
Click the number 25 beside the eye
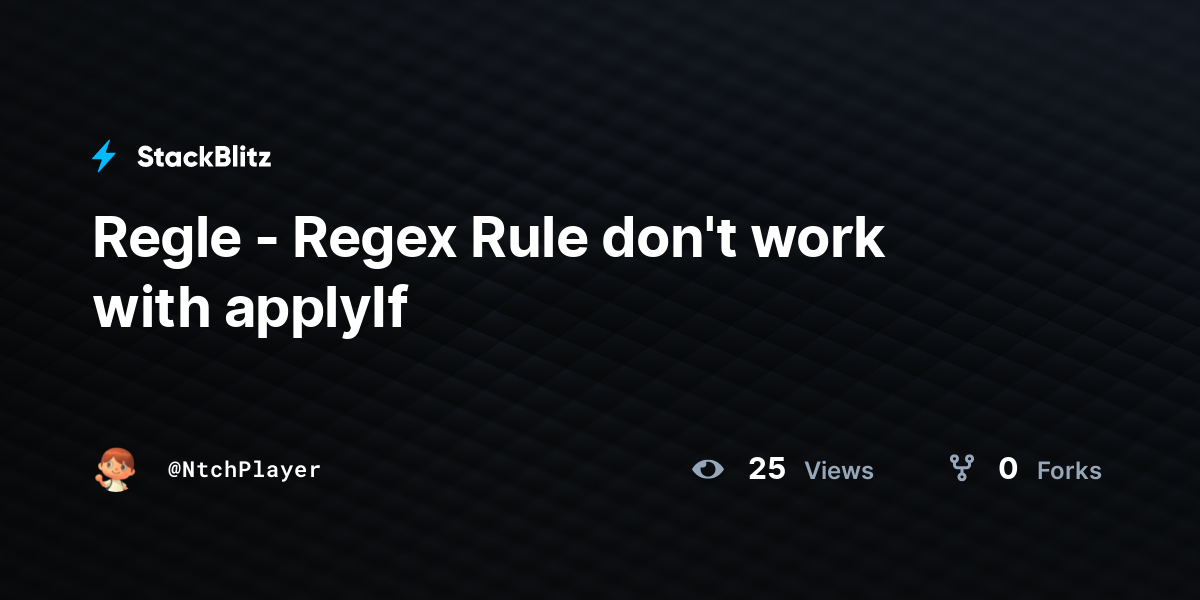click(767, 469)
